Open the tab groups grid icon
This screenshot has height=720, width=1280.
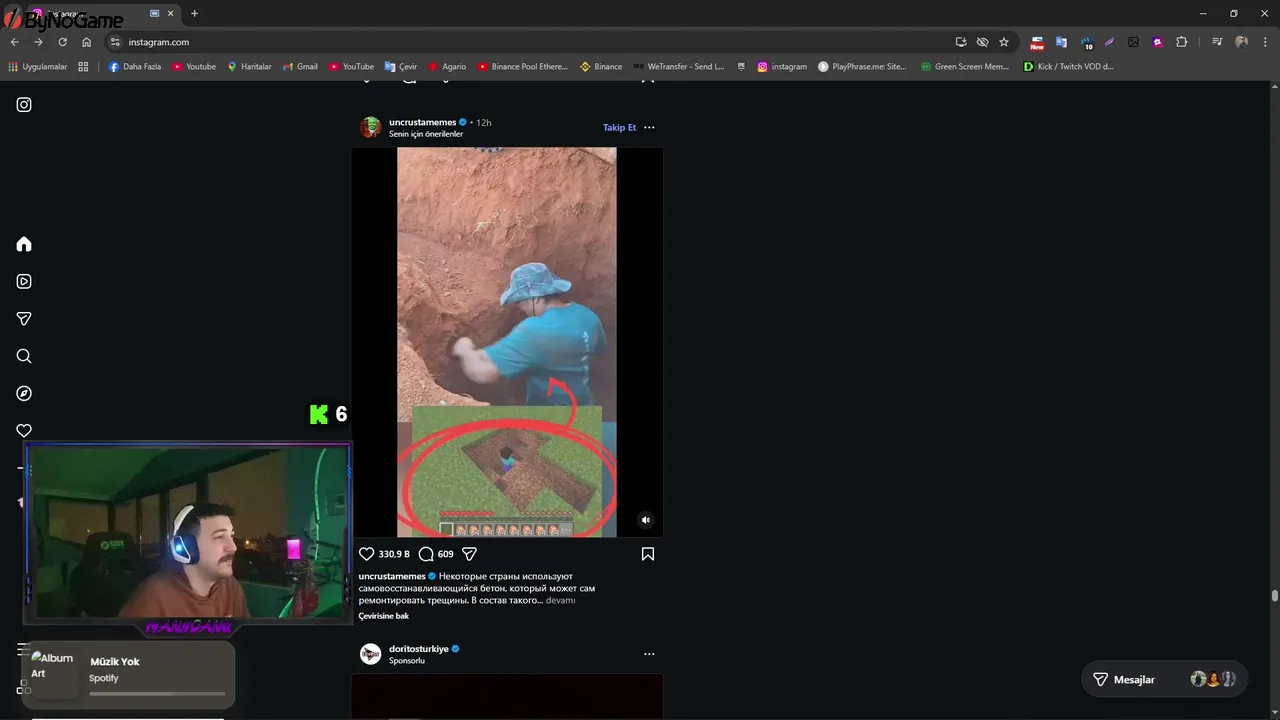(83, 67)
